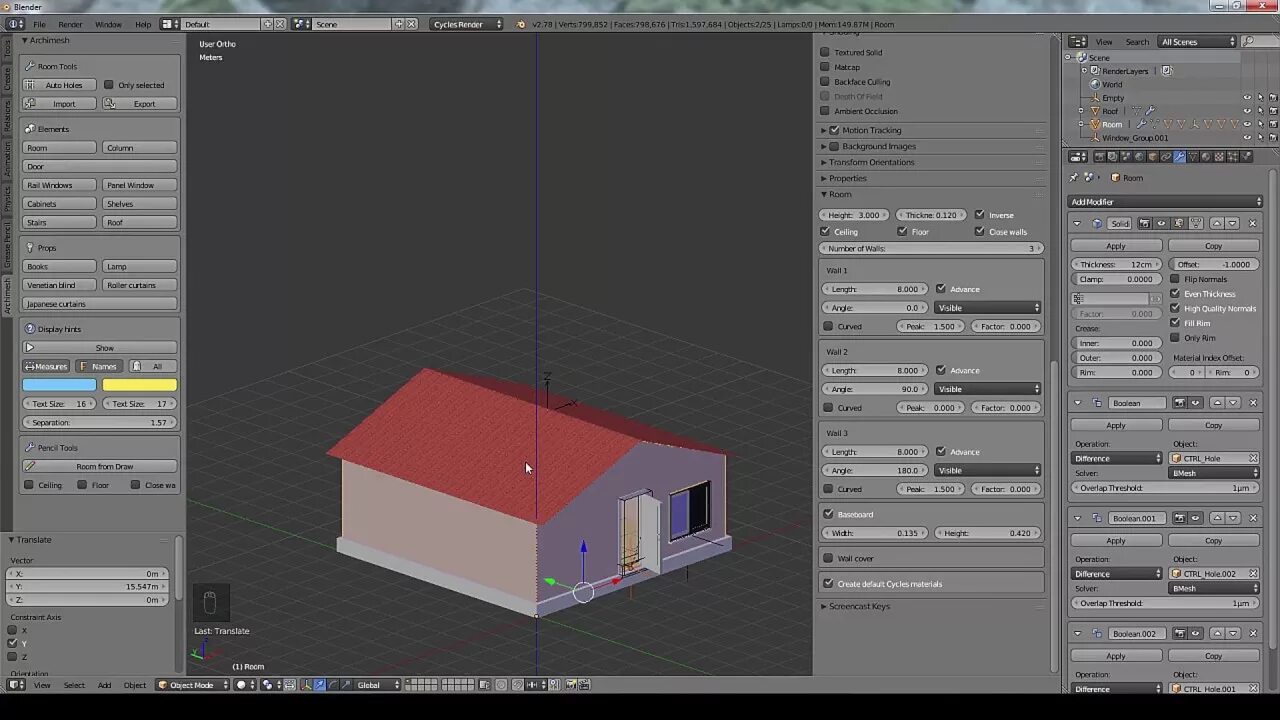Click the pin icon beside Room datablock

click(x=1074, y=178)
